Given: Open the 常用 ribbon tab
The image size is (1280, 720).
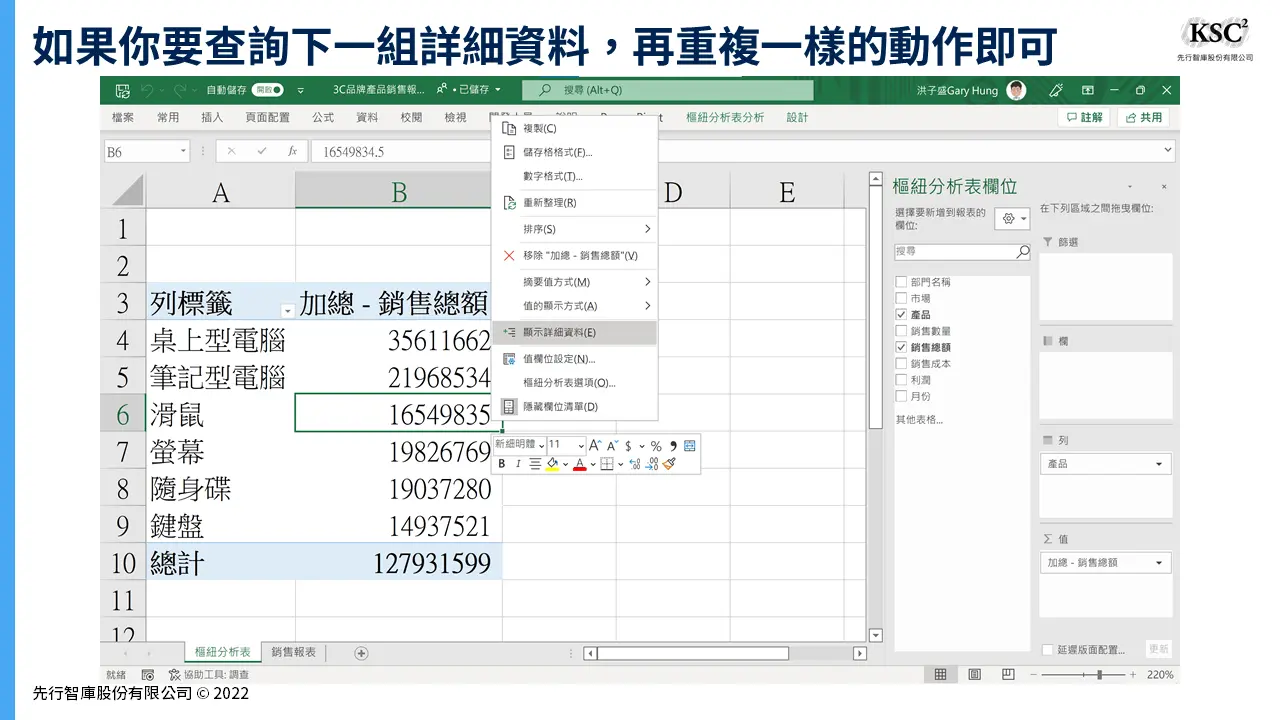Looking at the screenshot, I should click(x=168, y=117).
